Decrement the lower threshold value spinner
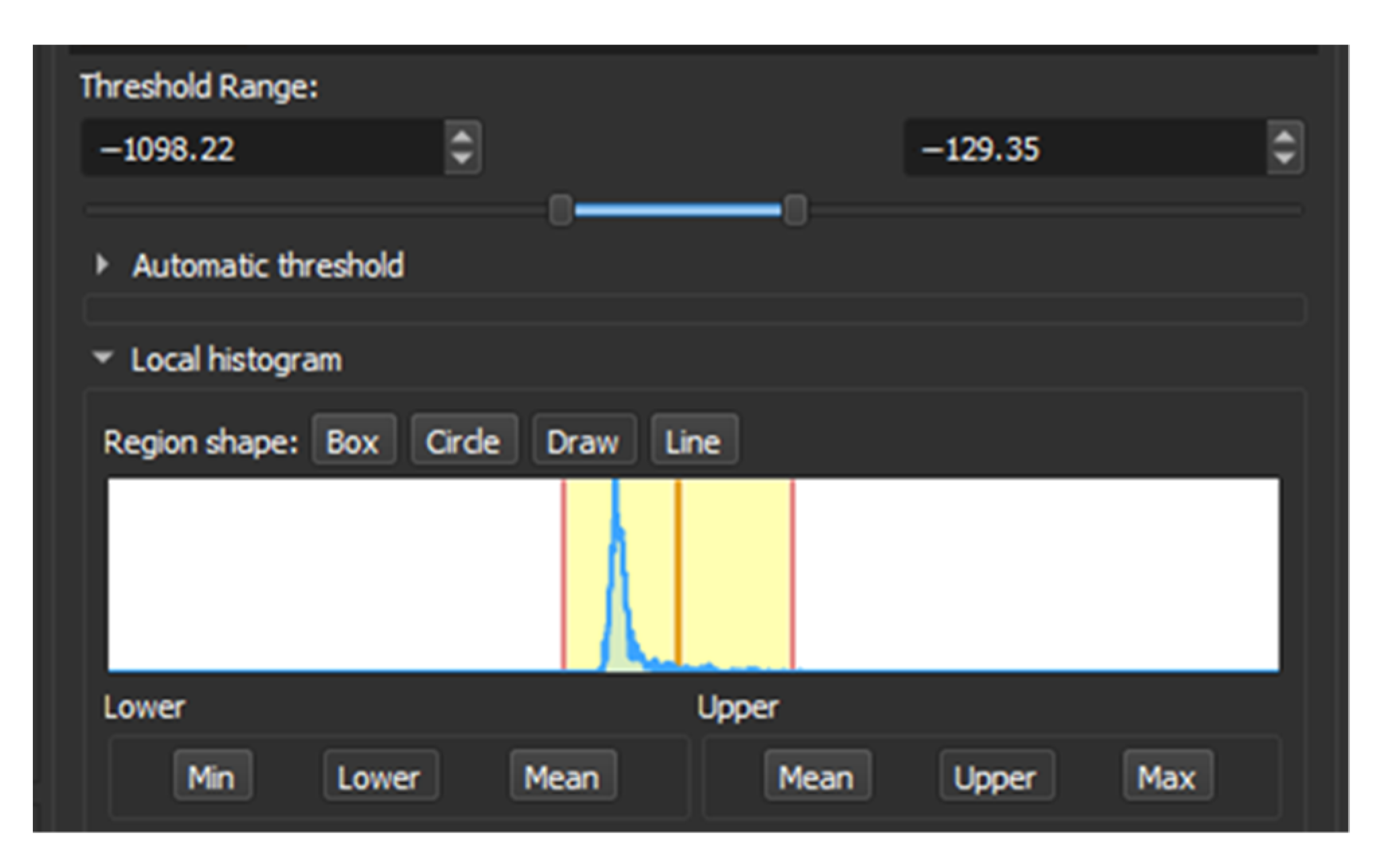1393x868 pixels. [x=462, y=159]
